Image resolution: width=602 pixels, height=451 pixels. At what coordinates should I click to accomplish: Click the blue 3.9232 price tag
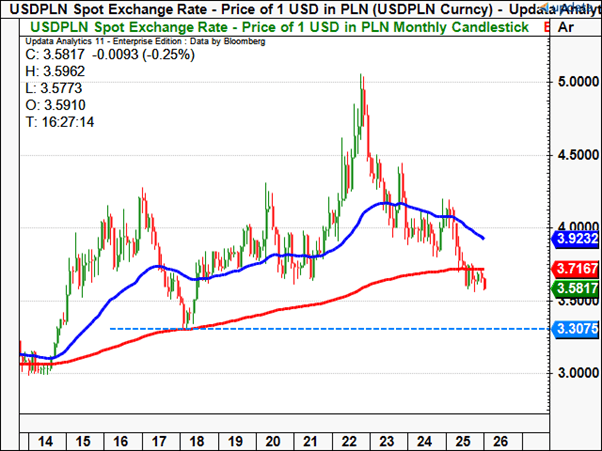pyautogui.click(x=577, y=240)
